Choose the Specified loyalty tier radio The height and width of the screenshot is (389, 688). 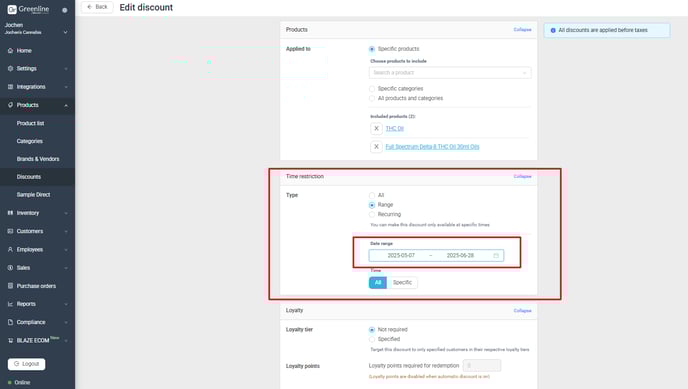point(372,339)
